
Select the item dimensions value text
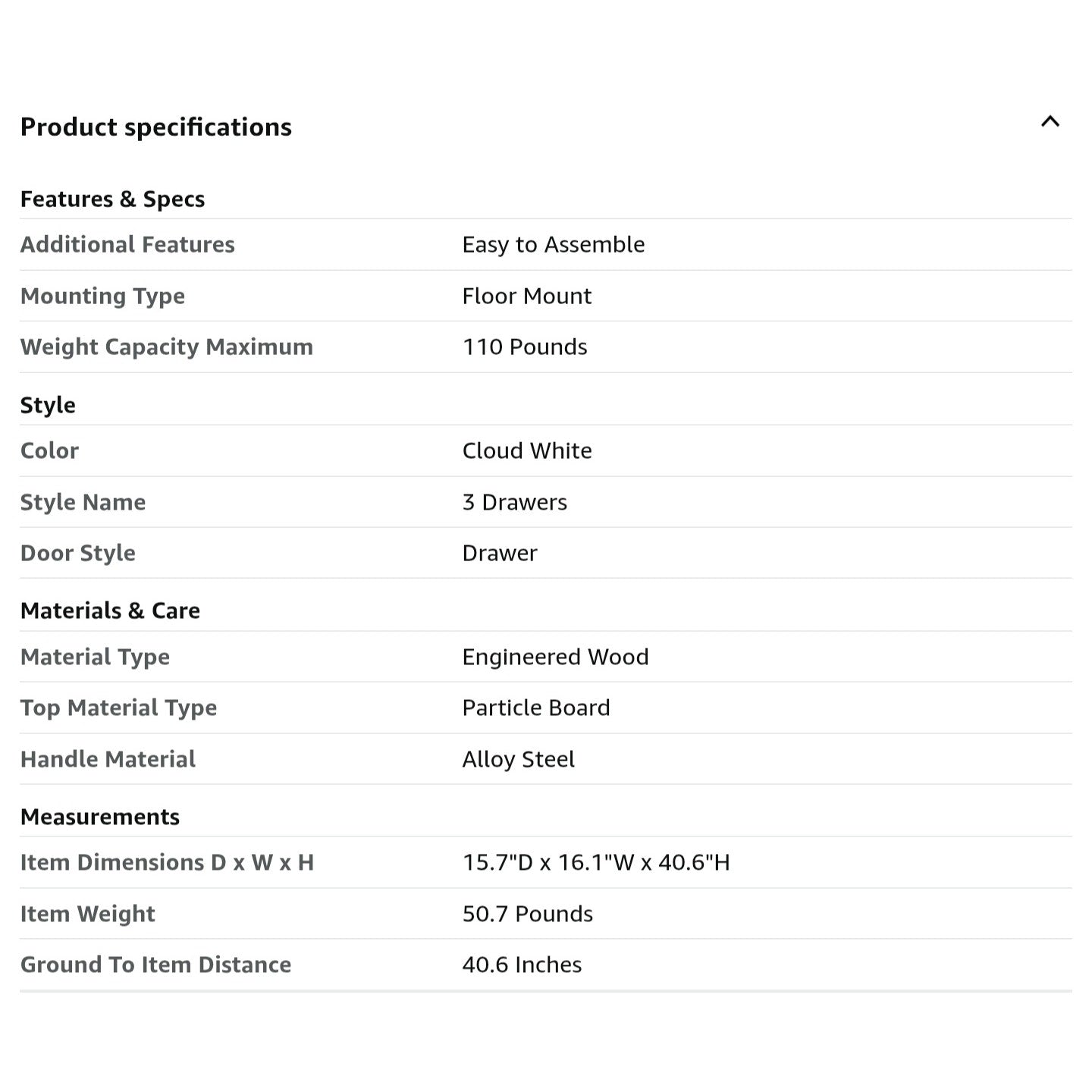click(595, 862)
